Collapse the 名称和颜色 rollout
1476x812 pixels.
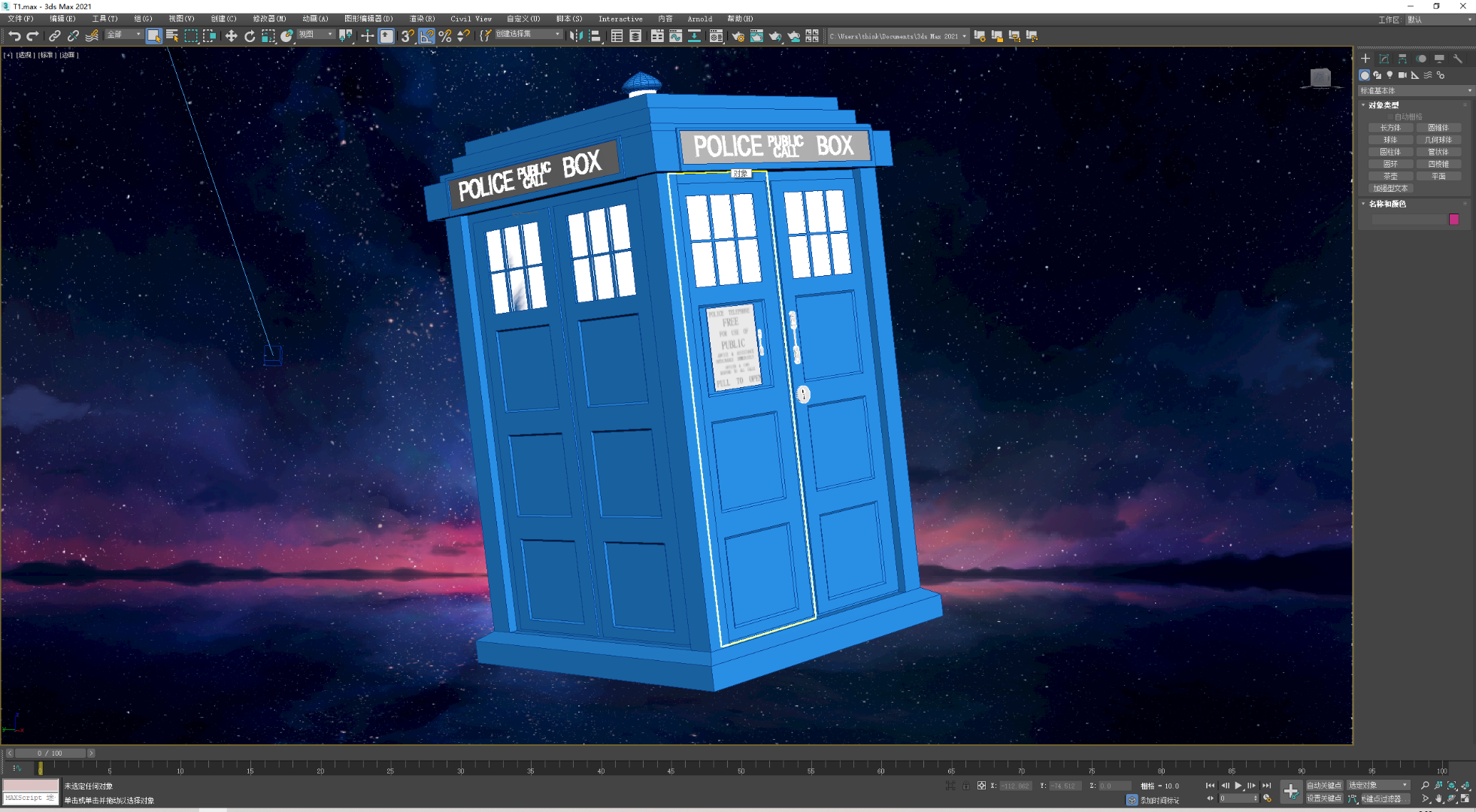pos(1387,204)
